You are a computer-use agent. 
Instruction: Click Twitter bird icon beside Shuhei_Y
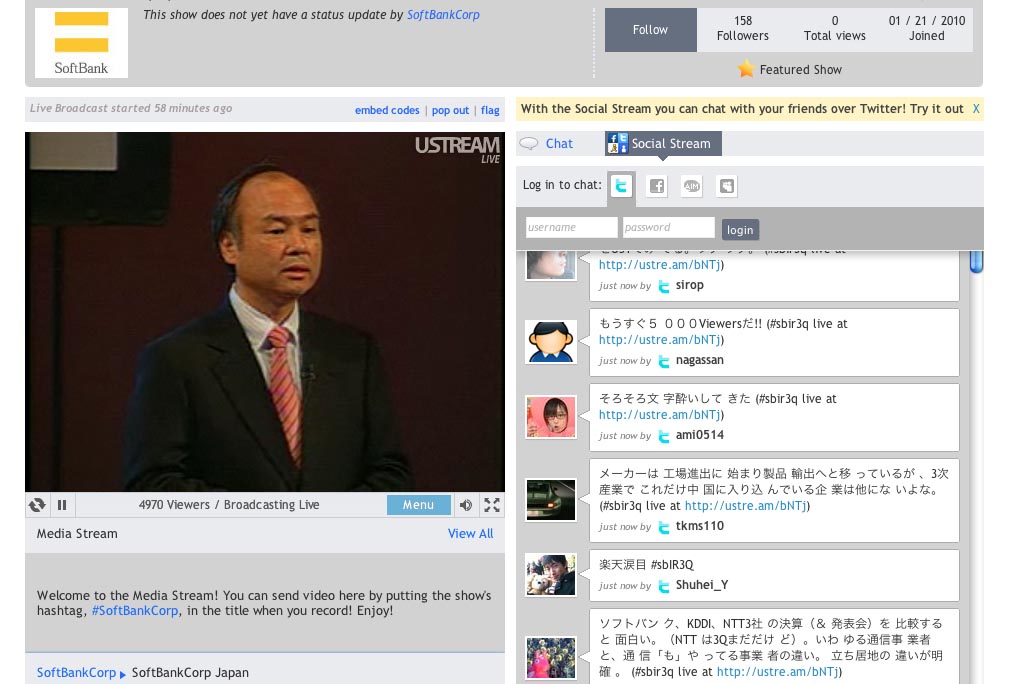(x=663, y=586)
